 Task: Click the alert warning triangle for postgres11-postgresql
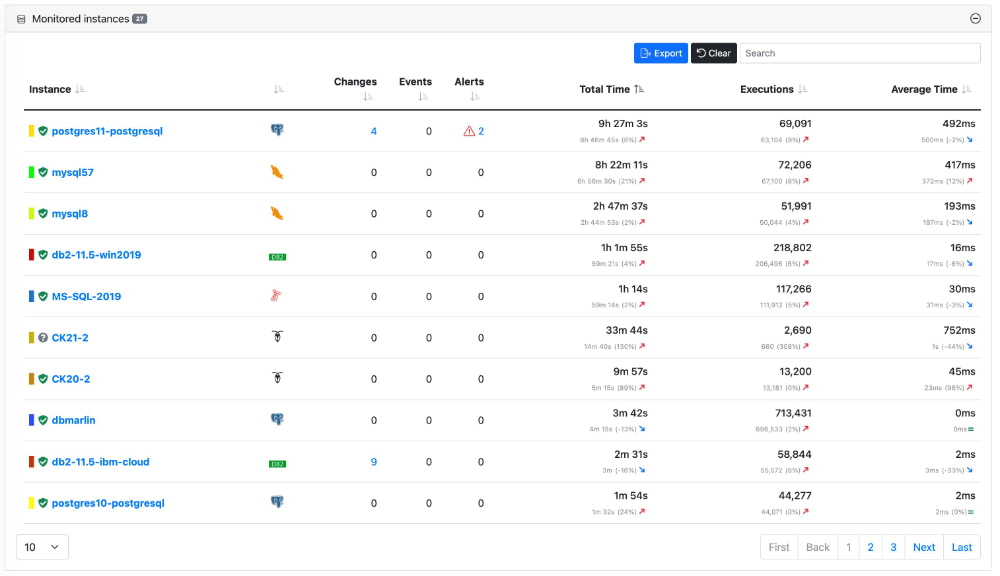click(469, 131)
